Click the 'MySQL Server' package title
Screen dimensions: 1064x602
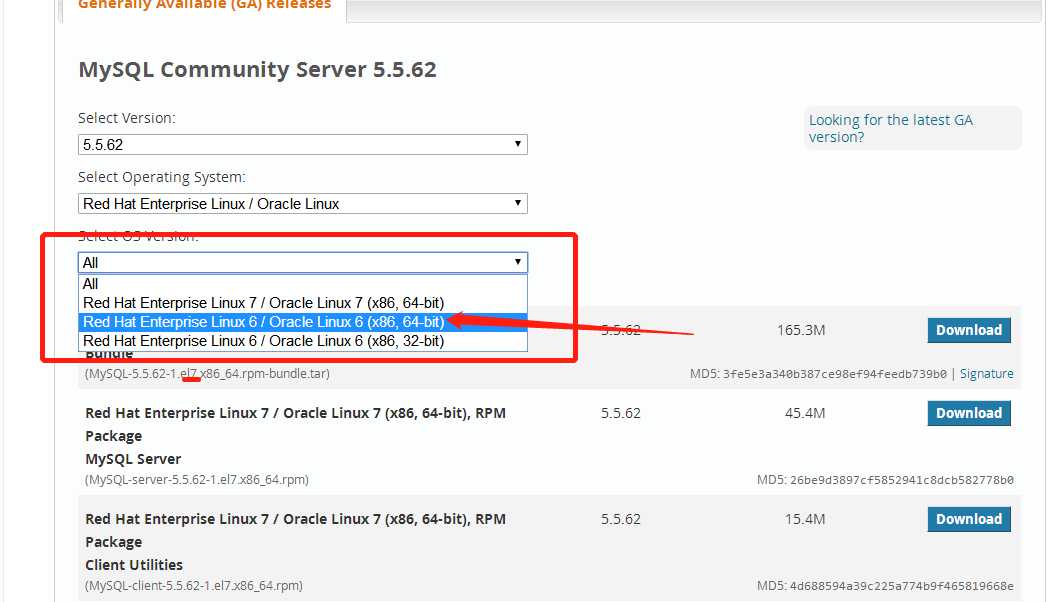click(133, 459)
